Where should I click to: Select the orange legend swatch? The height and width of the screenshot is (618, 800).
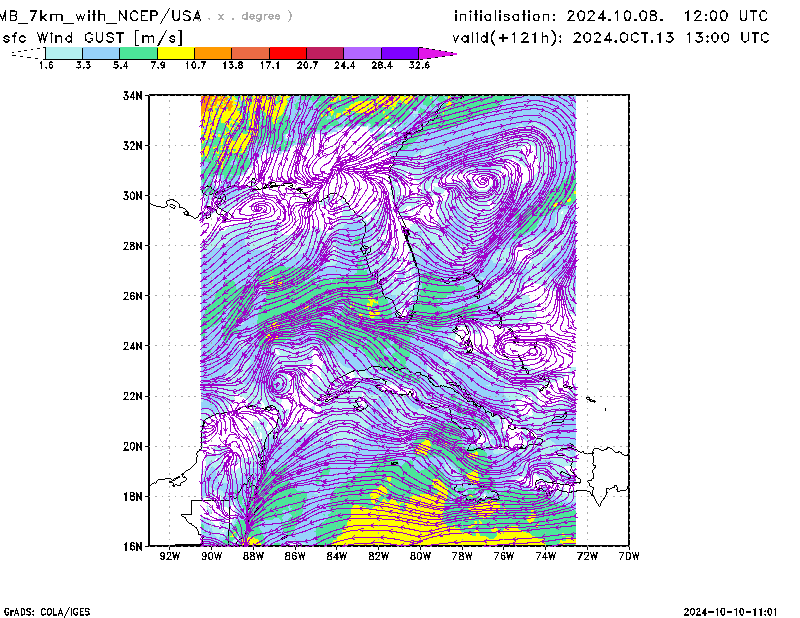tap(213, 53)
